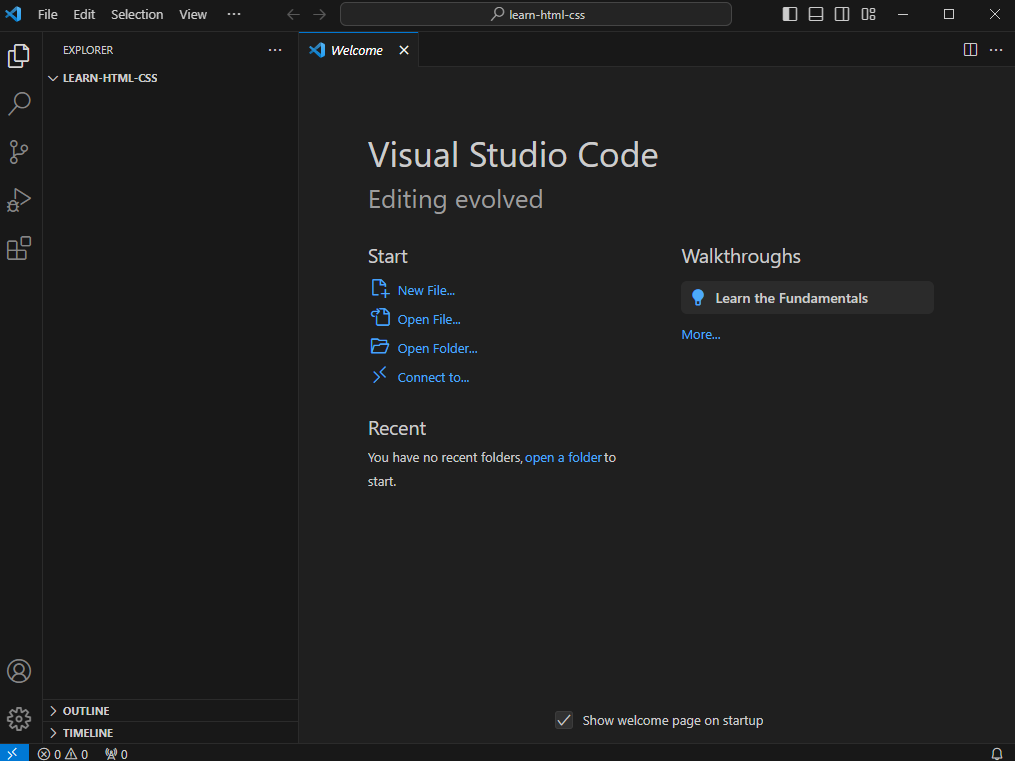This screenshot has height=761, width=1015.
Task: Open the Manage gear icon
Action: [x=19, y=719]
